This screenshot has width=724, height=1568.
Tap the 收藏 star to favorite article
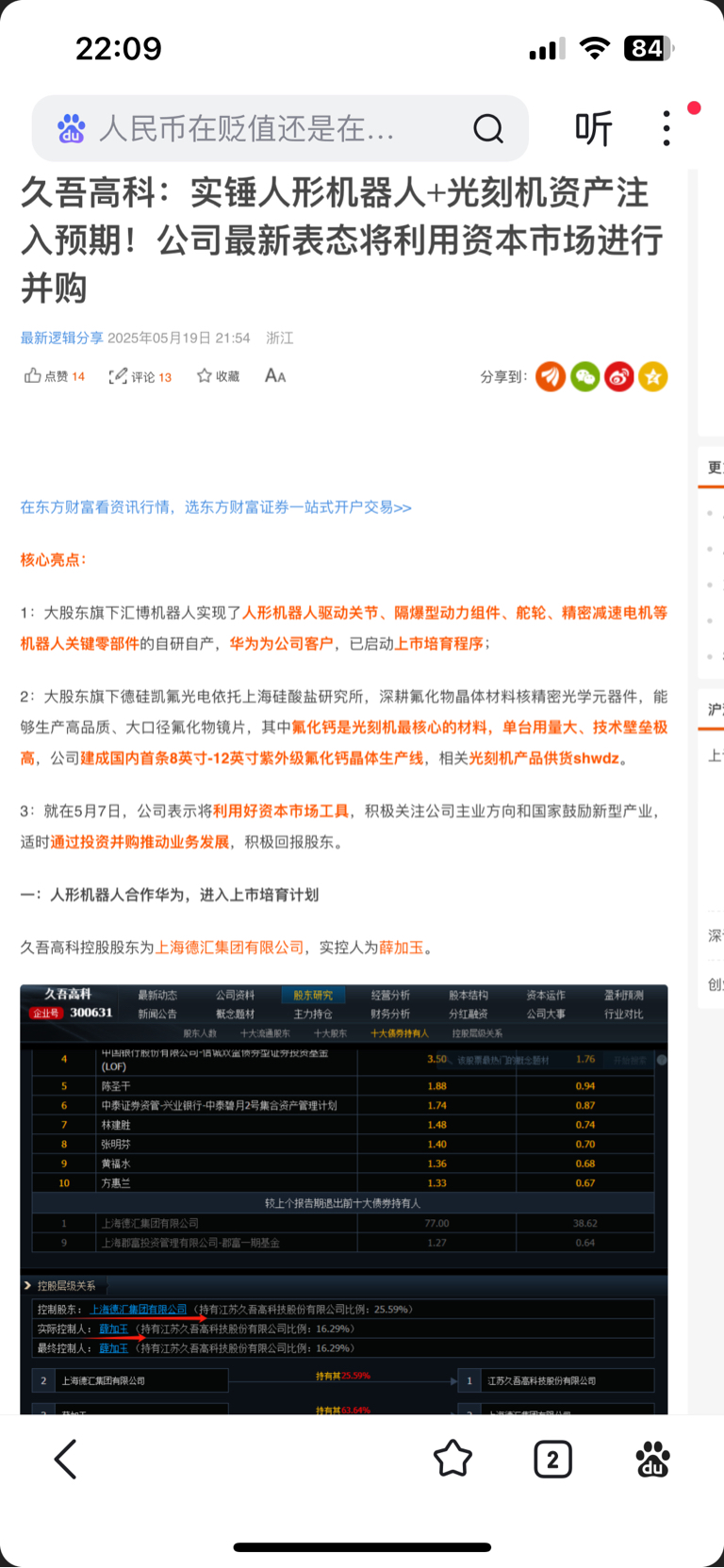pos(204,375)
